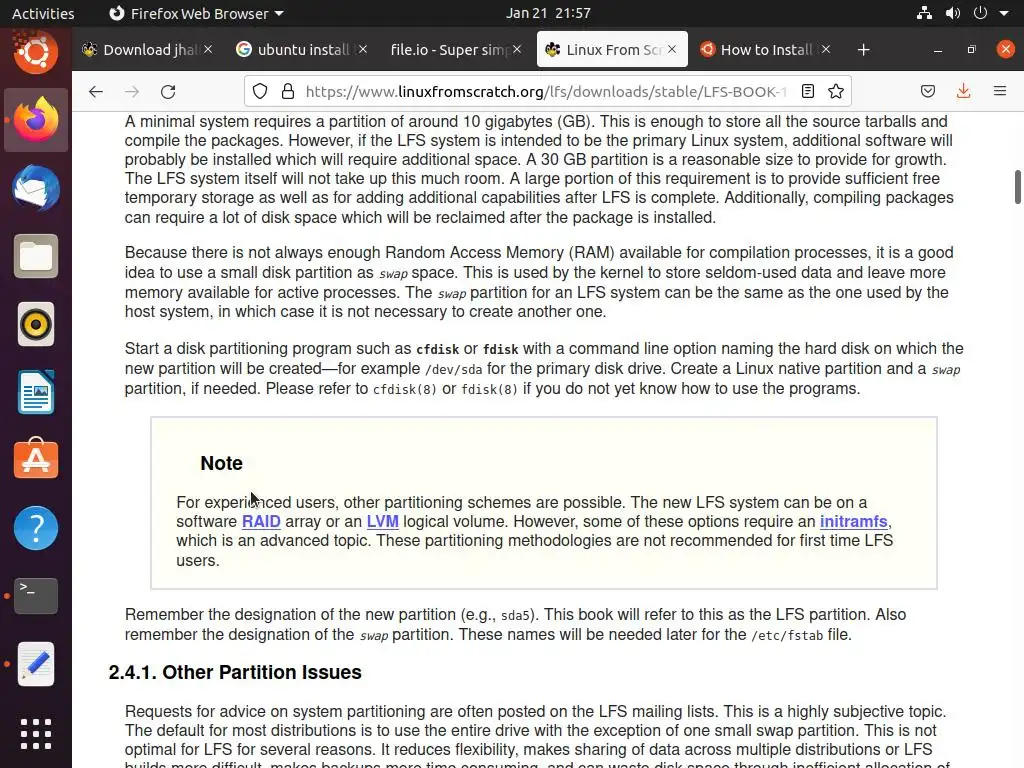Open a new browser tab
Screen dimensions: 1024x768
pos(863,50)
